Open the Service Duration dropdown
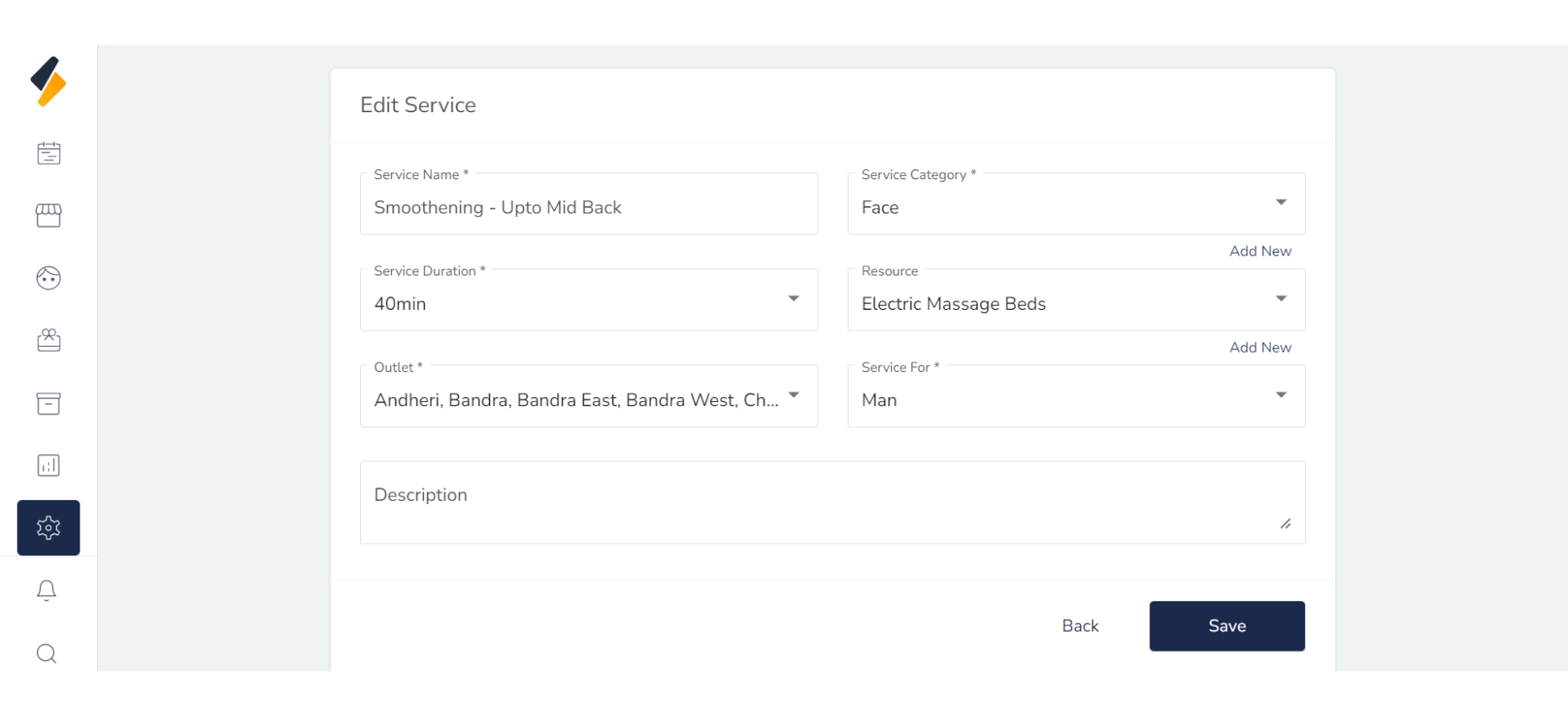 click(588, 301)
